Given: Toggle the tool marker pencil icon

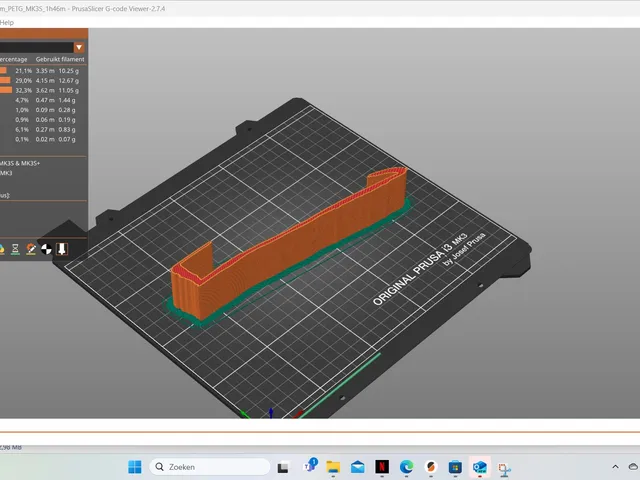Looking at the screenshot, I should [31, 249].
